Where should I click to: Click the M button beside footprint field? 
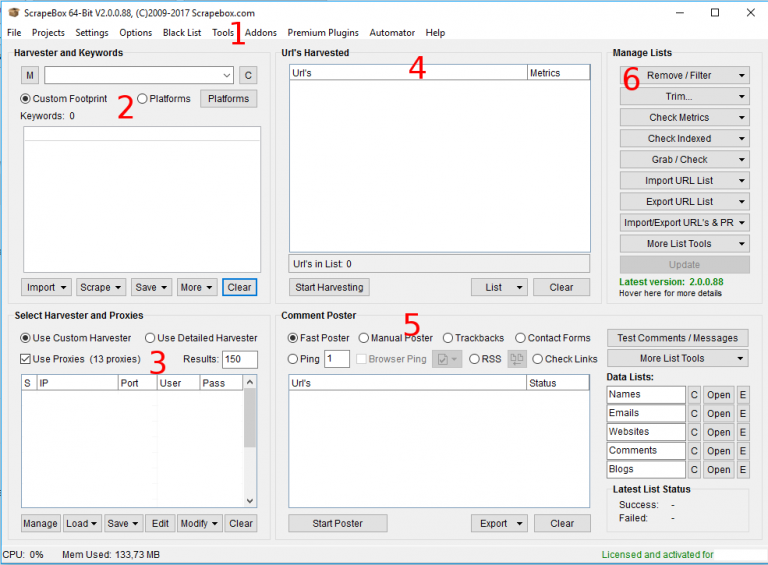(x=30, y=75)
